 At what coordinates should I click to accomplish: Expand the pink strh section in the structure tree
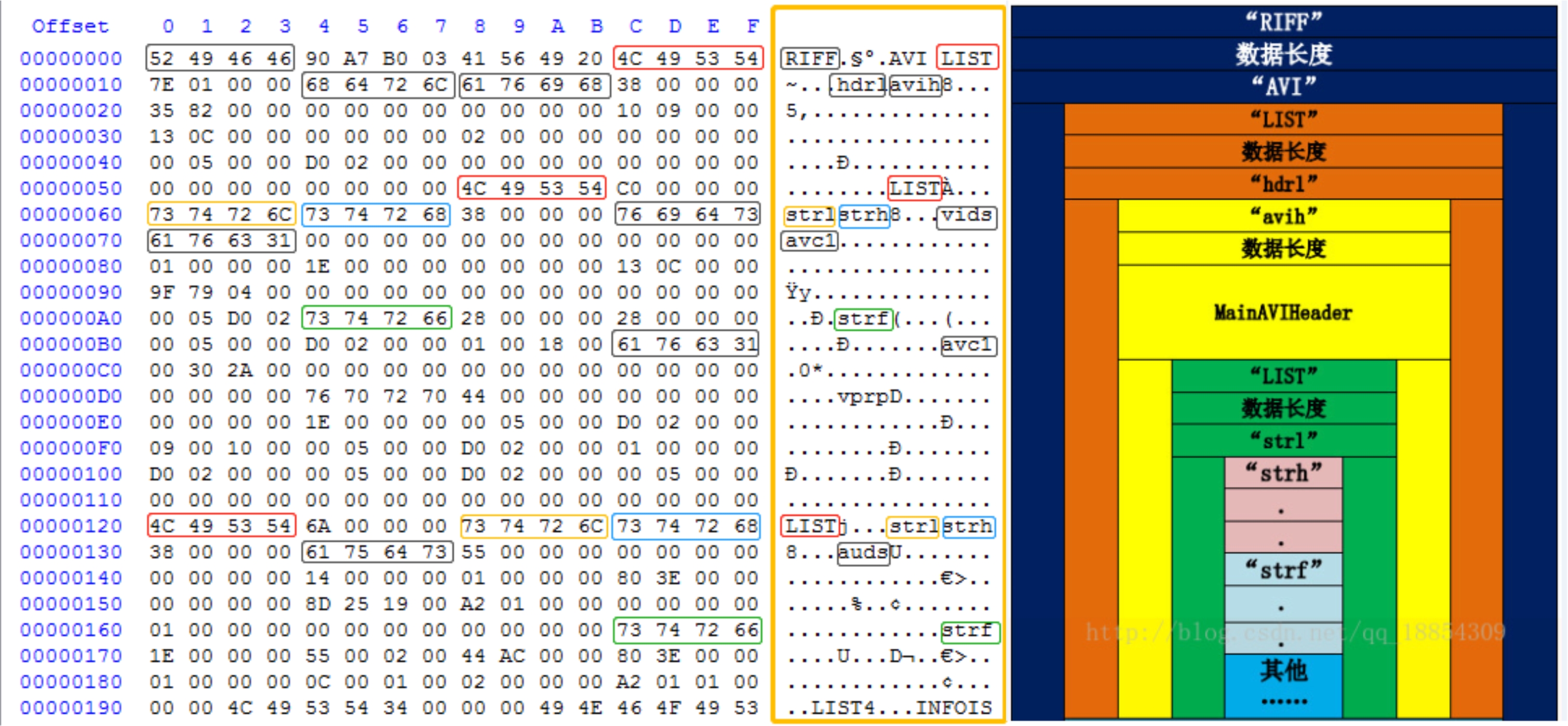tap(1284, 472)
